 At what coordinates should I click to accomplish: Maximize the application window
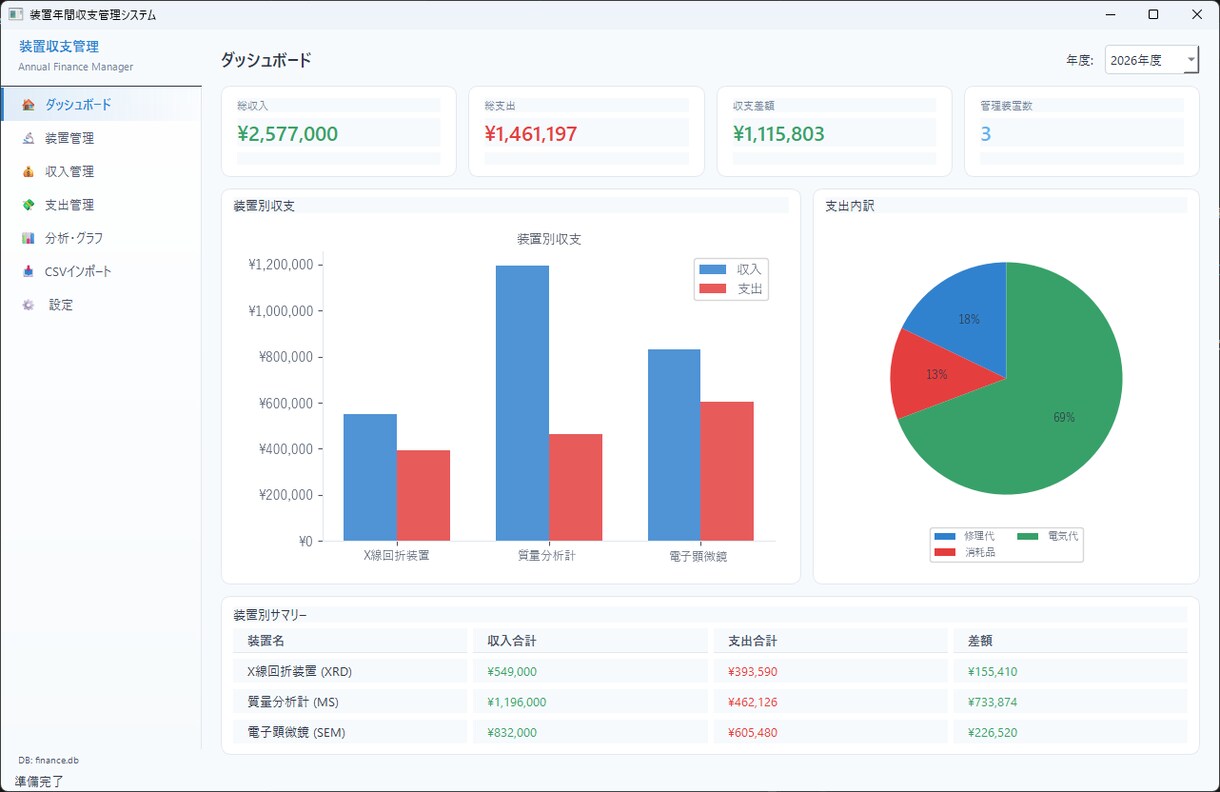click(1153, 14)
